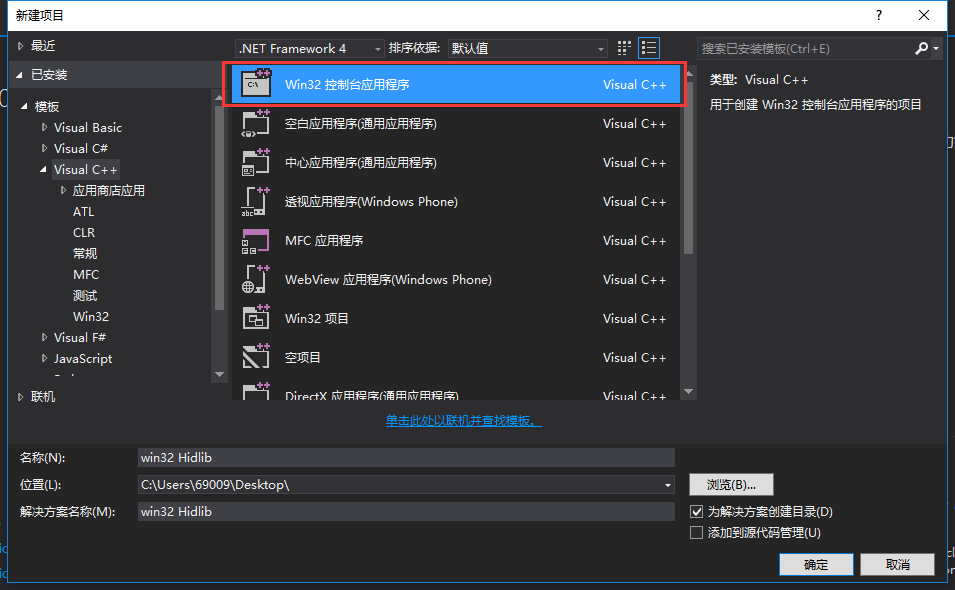This screenshot has width=955, height=590.
Task: Select the 测试 category
Action: coord(85,295)
